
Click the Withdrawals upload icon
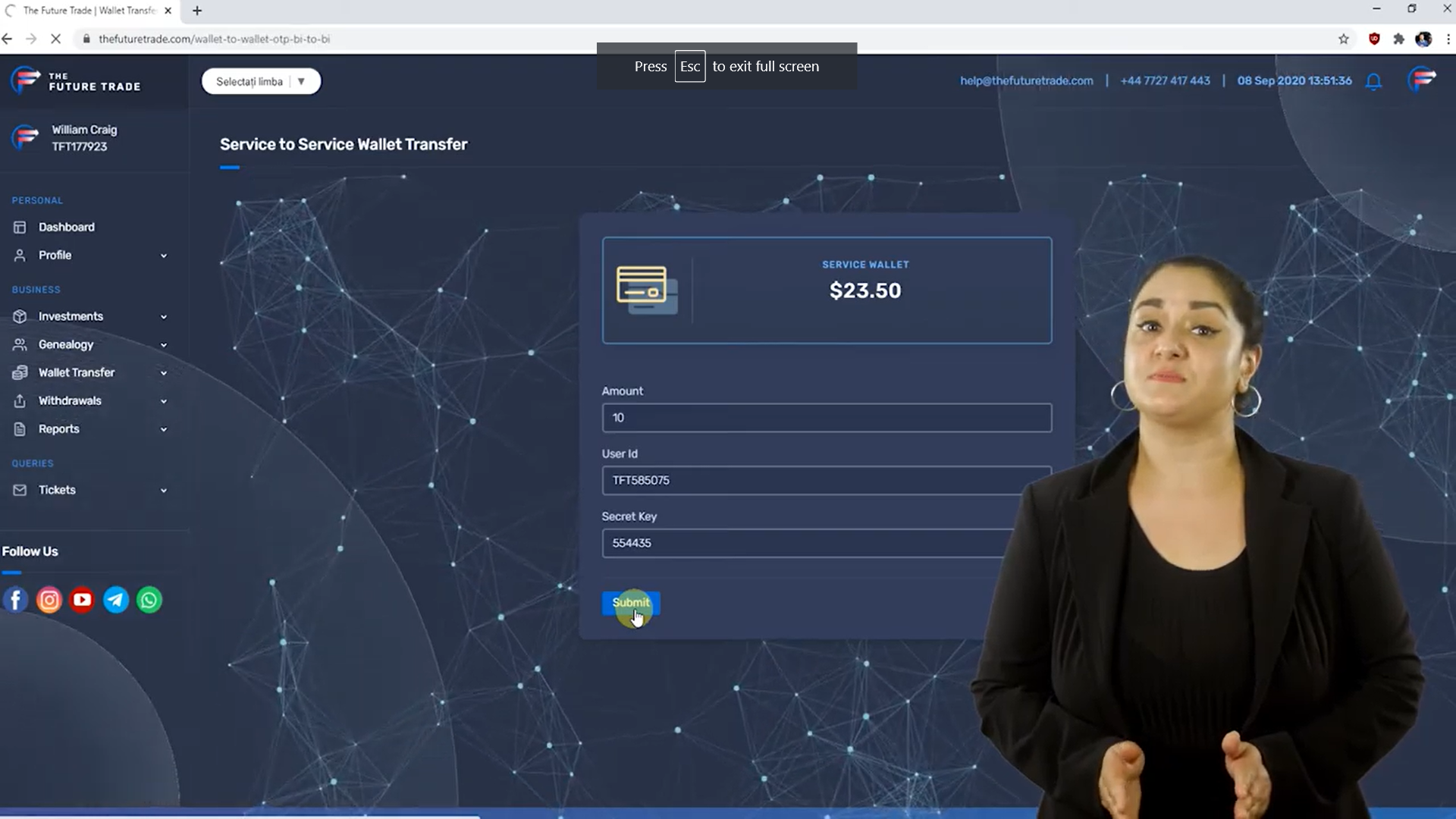[x=20, y=400]
